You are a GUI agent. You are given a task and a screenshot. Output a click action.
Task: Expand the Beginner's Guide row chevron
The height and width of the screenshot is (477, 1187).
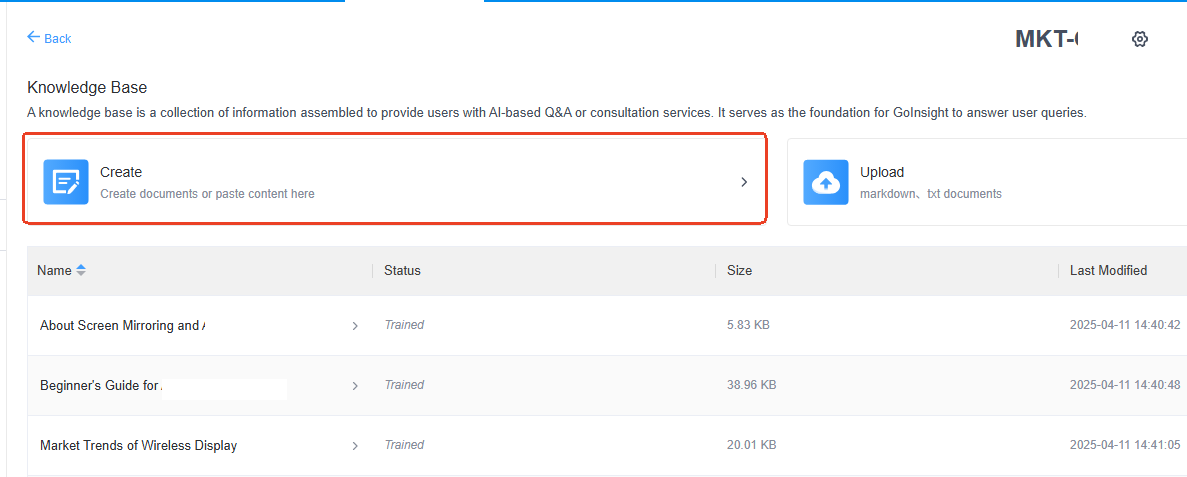coord(355,386)
